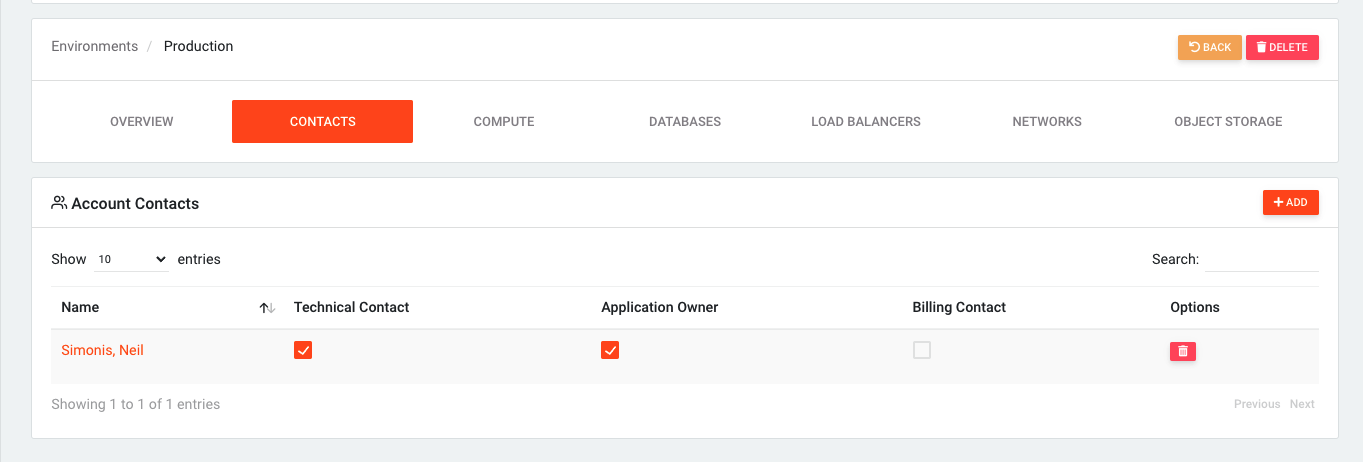1363x462 pixels.
Task: Click the Technical Contact column header
Action: [352, 307]
